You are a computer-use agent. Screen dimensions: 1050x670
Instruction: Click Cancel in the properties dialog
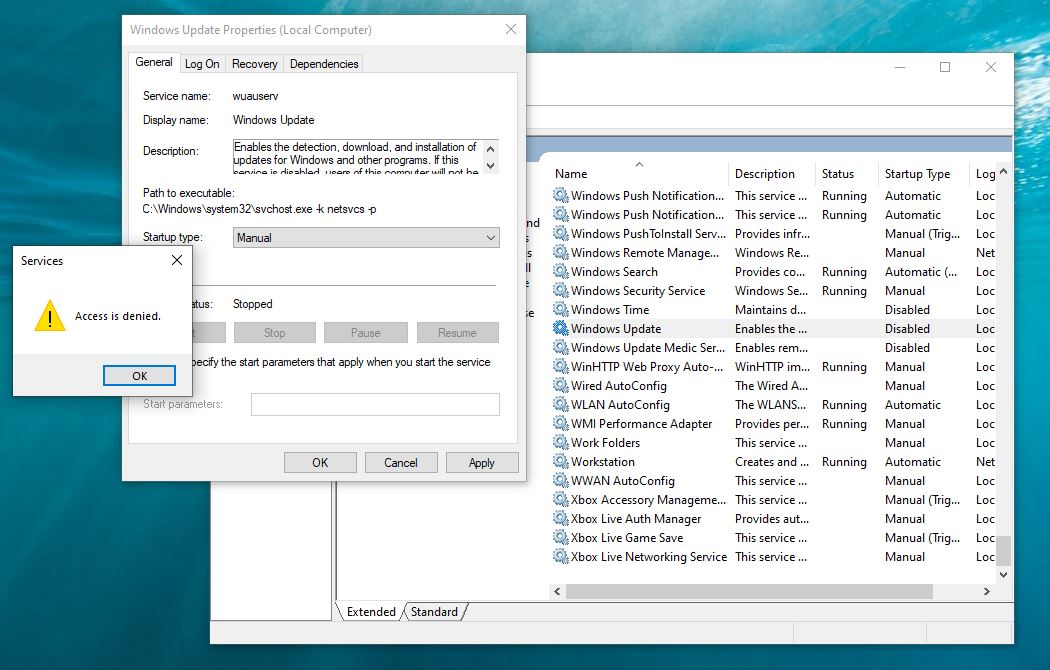pyautogui.click(x=400, y=463)
